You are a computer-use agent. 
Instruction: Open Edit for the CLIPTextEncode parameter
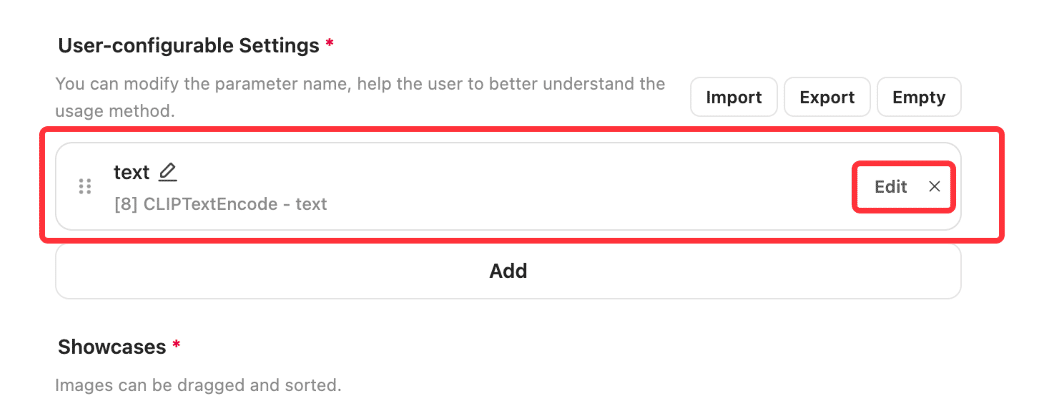click(891, 187)
